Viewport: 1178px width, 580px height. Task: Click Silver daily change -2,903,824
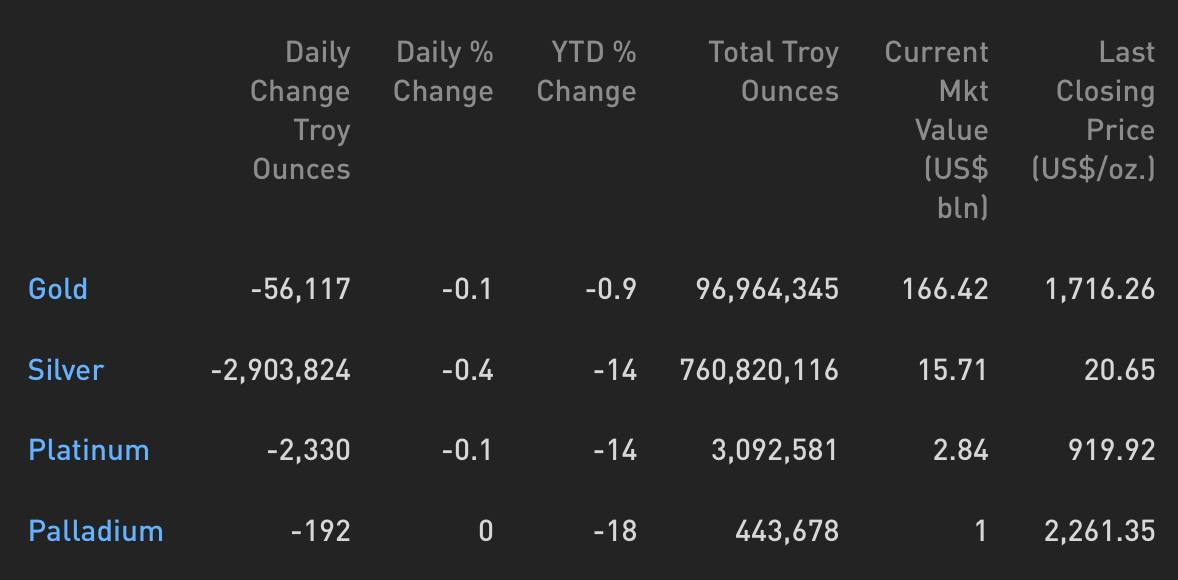[x=281, y=370]
